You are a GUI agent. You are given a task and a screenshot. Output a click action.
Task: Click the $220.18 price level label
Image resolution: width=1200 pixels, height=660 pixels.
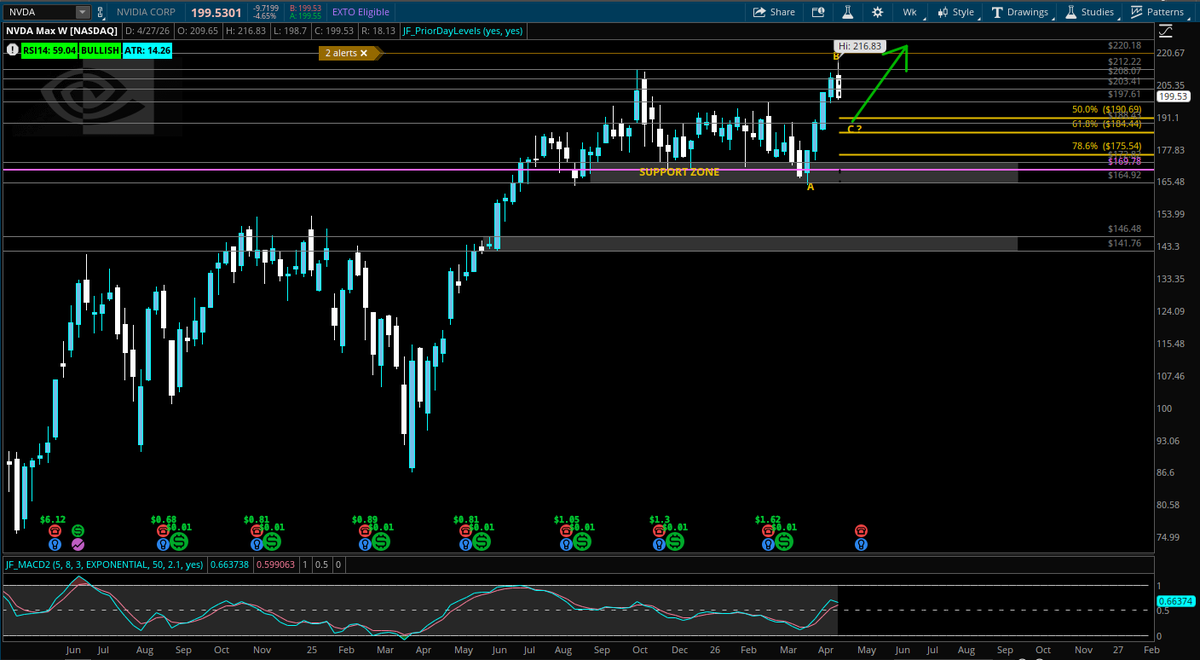coord(1125,46)
